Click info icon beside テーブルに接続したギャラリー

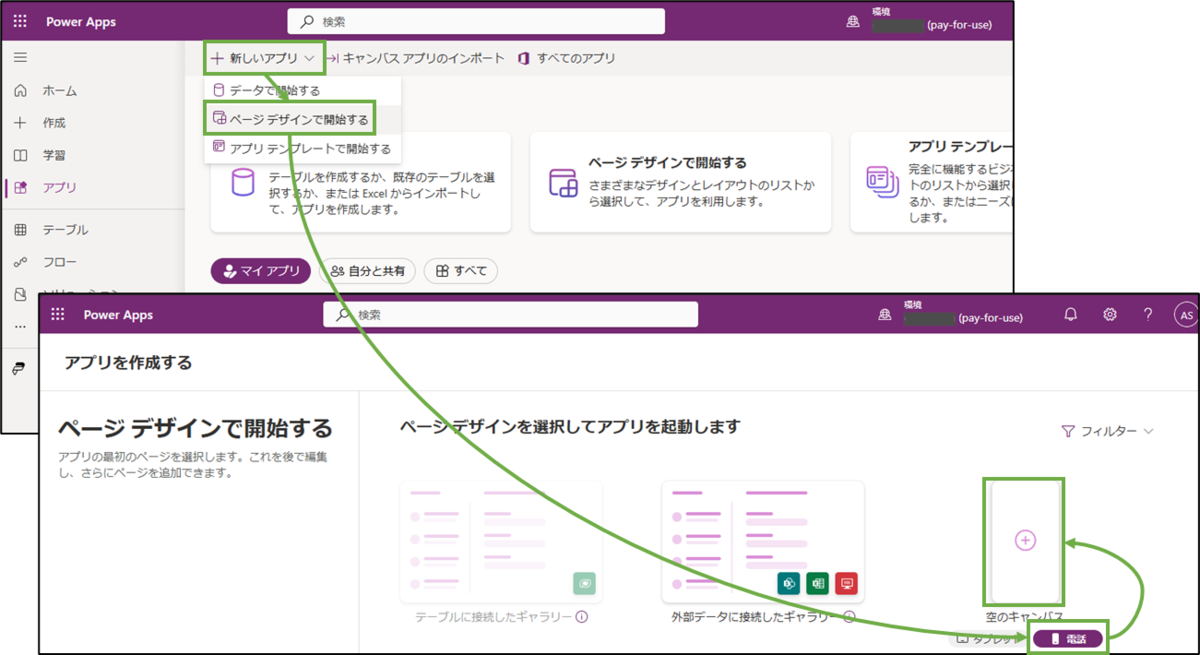click(x=581, y=617)
